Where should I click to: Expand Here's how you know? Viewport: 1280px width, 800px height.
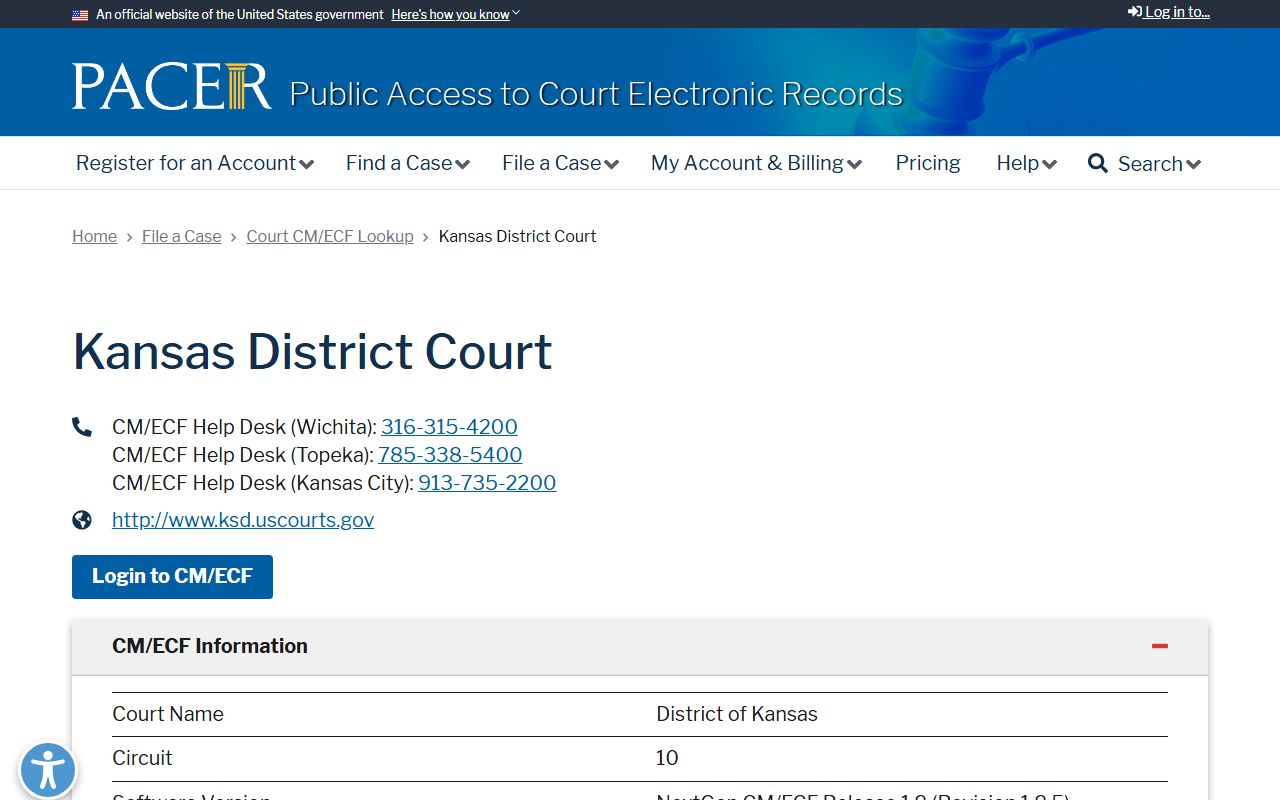coord(456,15)
